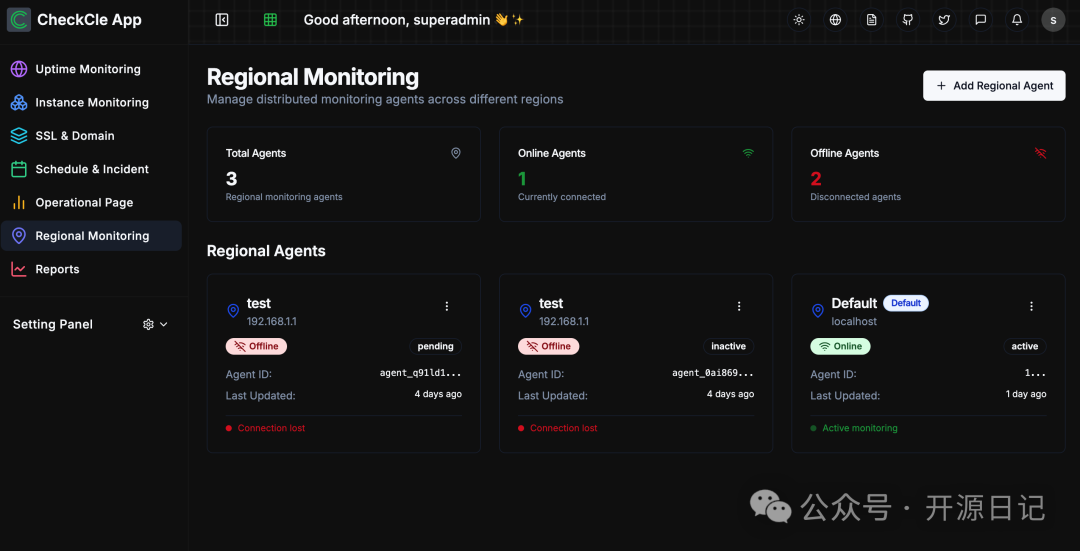Select Regional Monitoring in sidebar
This screenshot has height=551, width=1080.
tap(91, 236)
